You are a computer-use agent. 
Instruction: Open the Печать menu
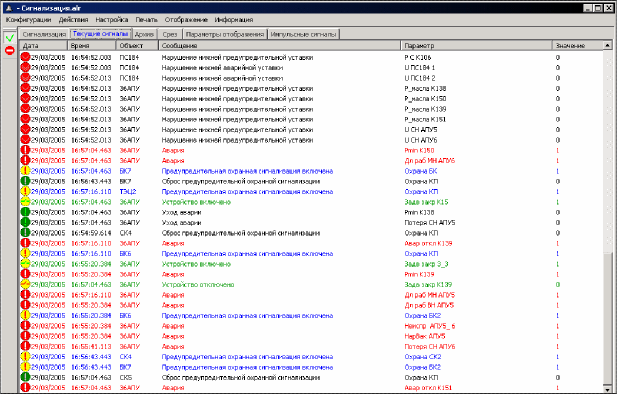pos(146,20)
